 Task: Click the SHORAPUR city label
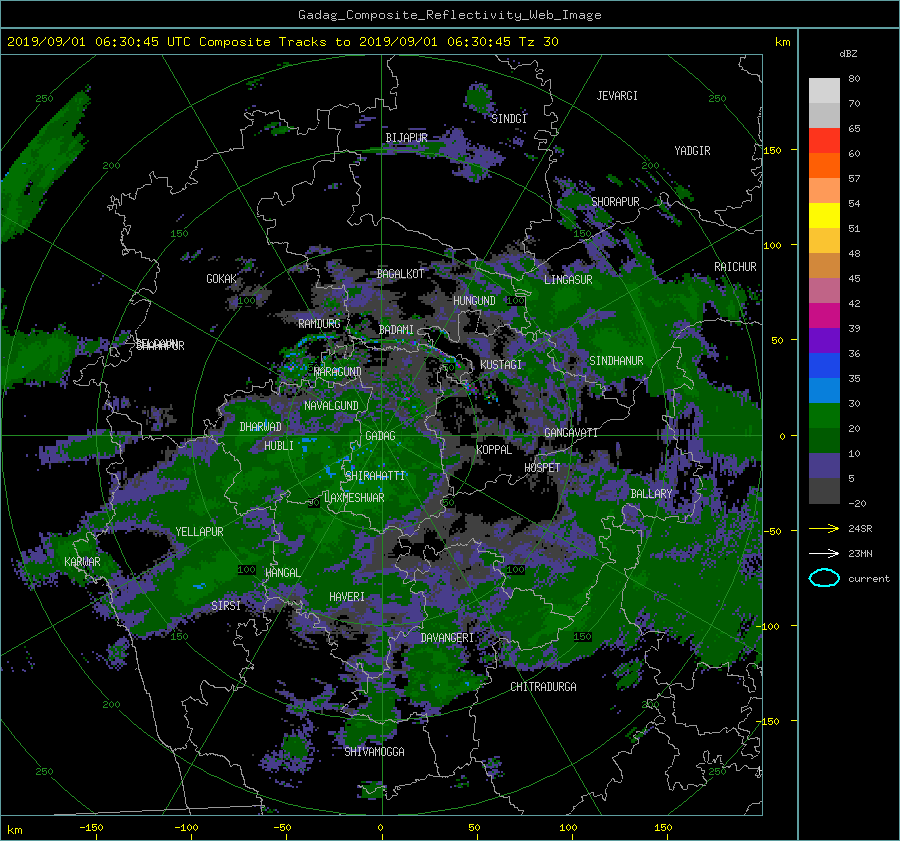[615, 202]
